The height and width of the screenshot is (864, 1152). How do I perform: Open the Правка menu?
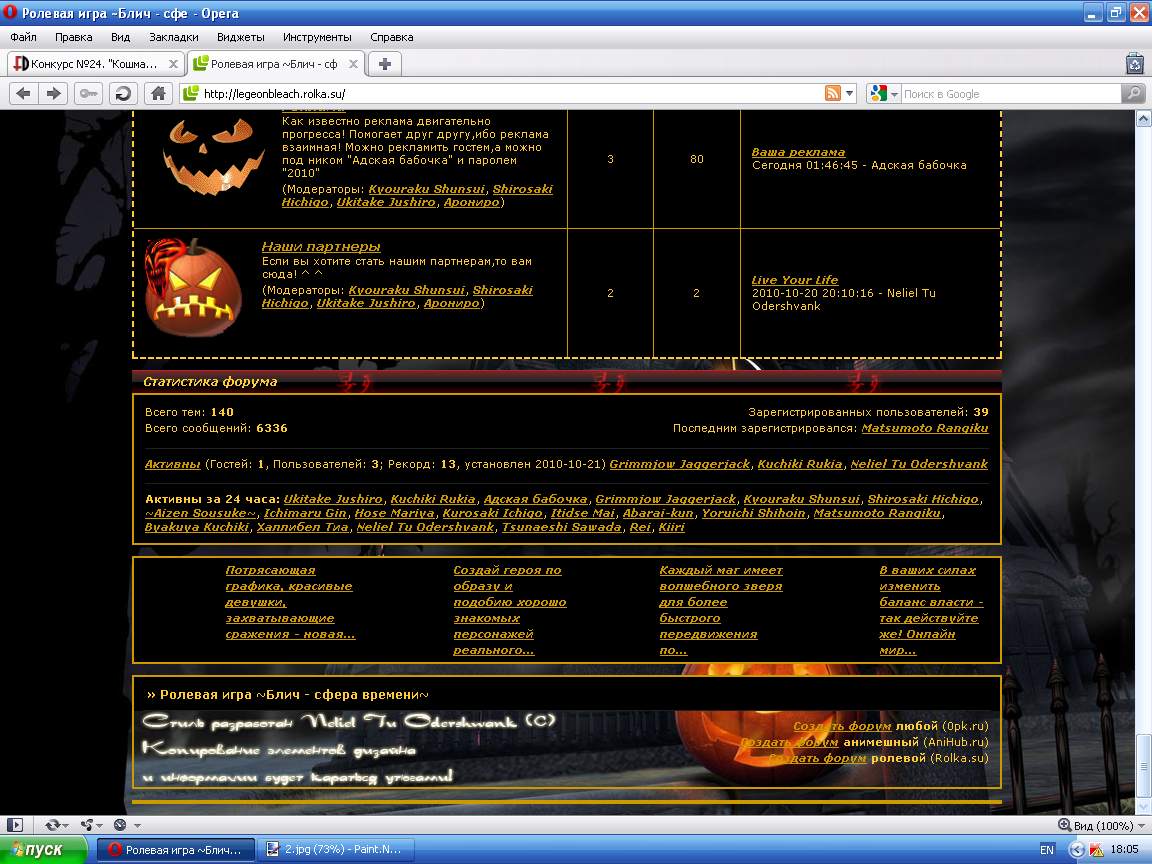tap(73, 37)
